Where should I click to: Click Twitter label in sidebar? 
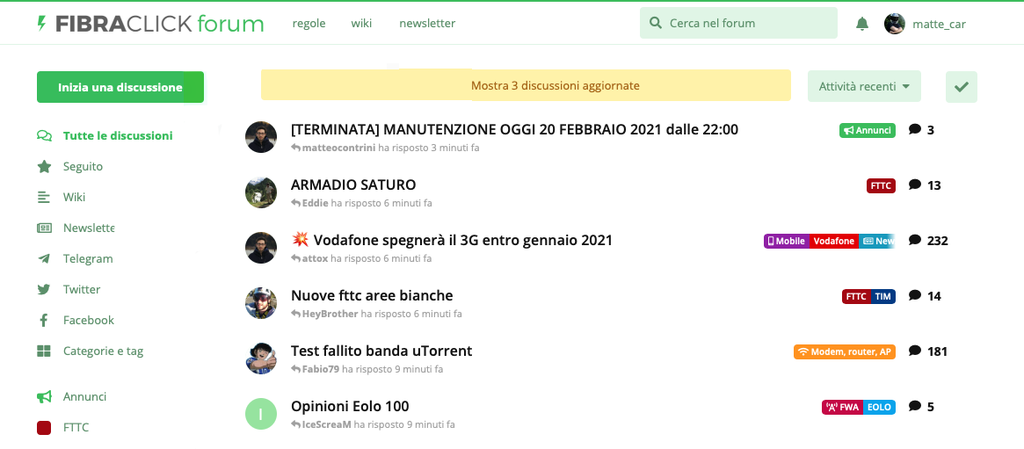click(x=82, y=289)
